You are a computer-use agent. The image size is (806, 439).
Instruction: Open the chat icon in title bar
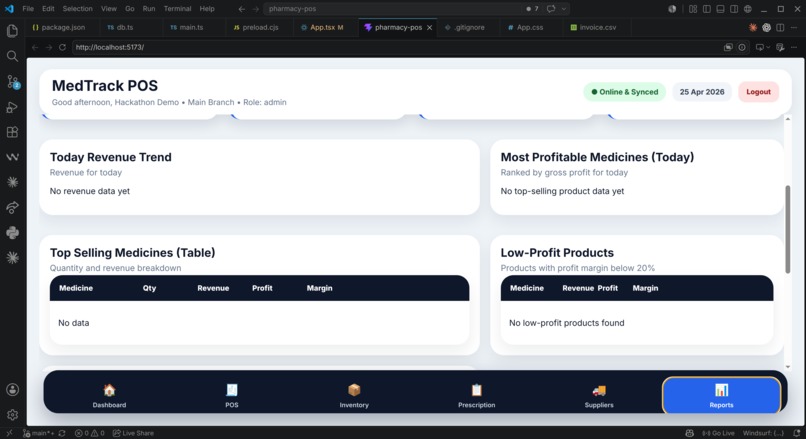[x=551, y=9]
